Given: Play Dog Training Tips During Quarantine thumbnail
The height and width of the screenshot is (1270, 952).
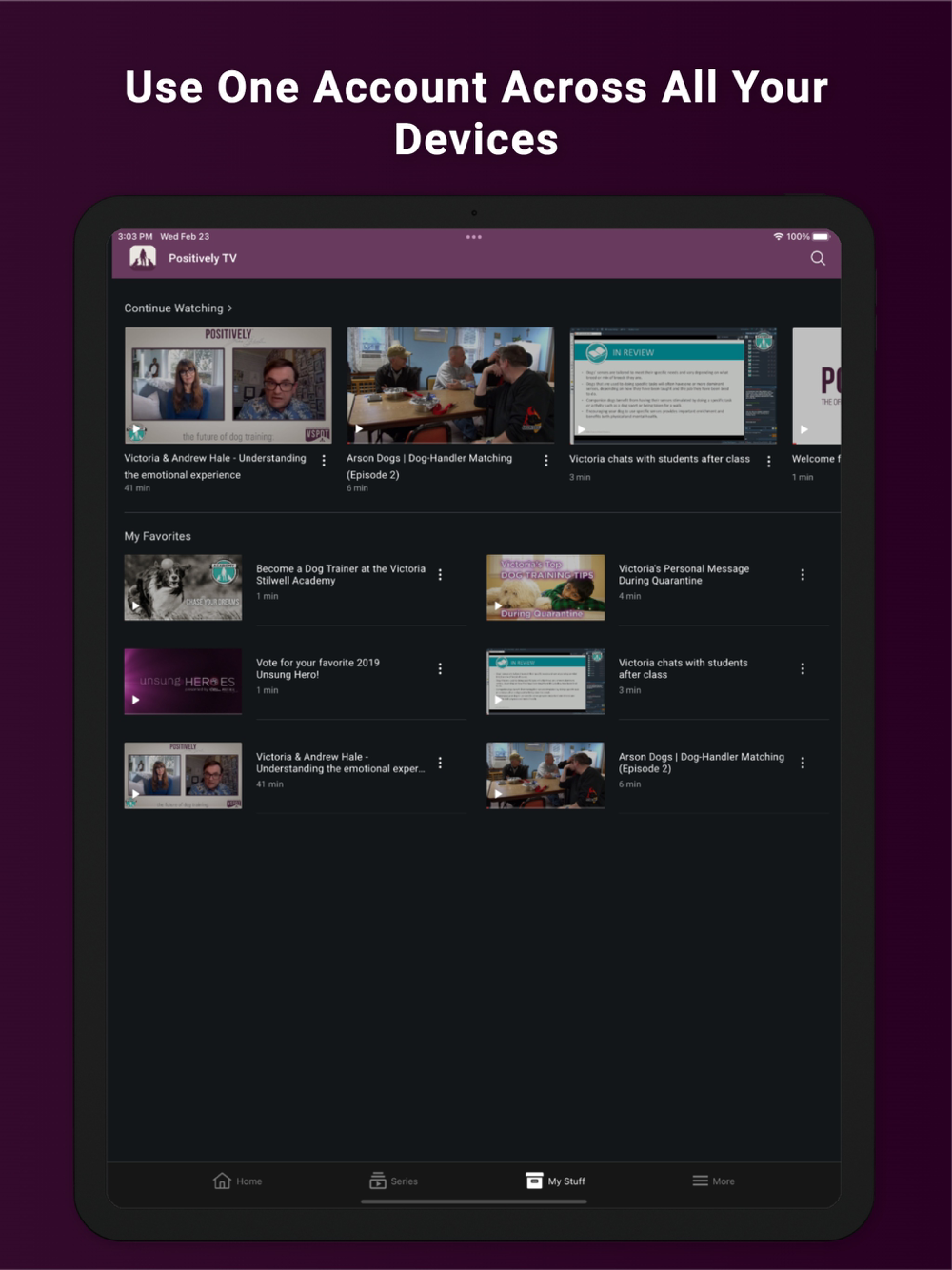Looking at the screenshot, I should (x=545, y=587).
